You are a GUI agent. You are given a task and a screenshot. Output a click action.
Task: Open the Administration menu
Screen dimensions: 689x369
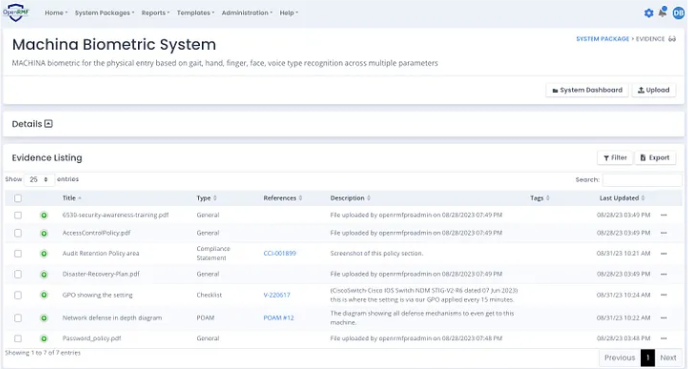coord(247,13)
